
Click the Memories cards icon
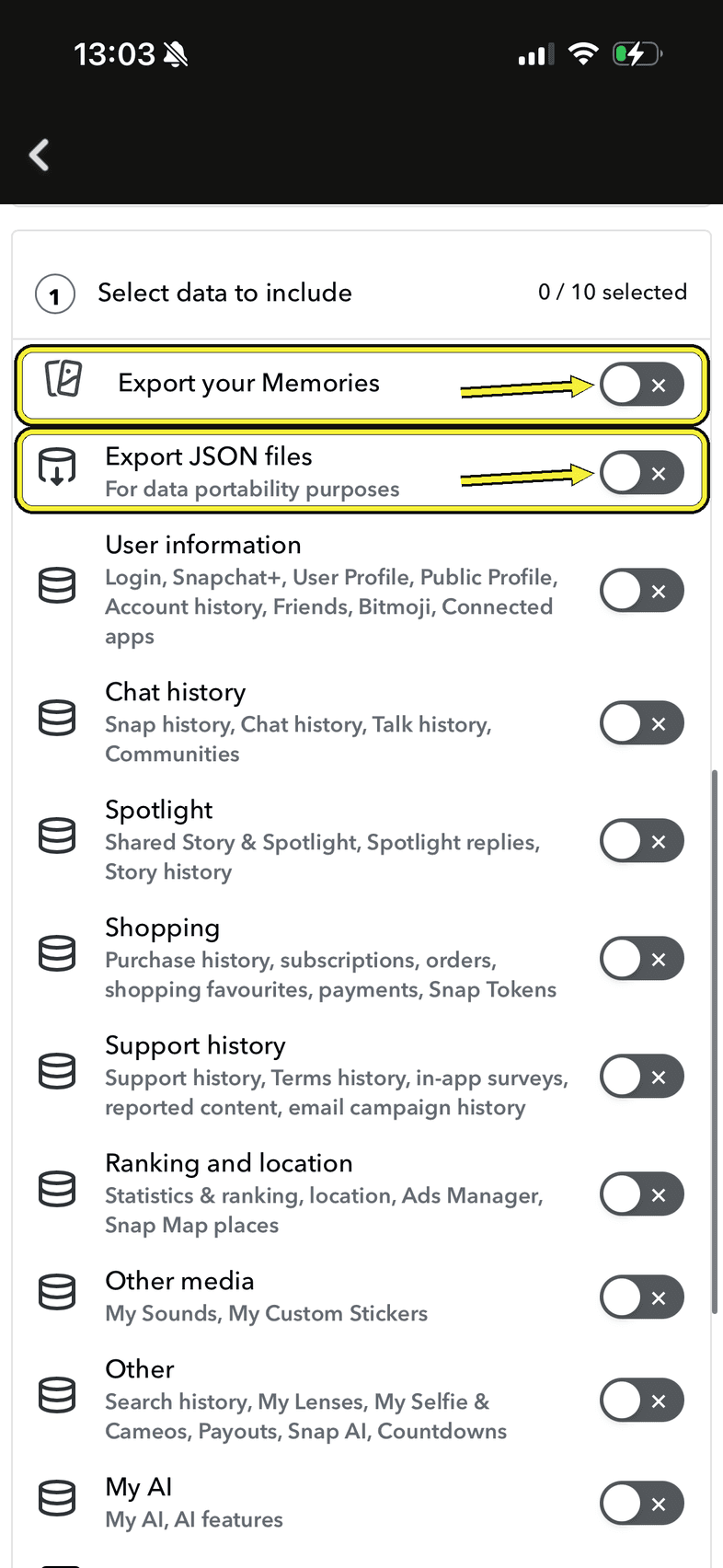[63, 378]
